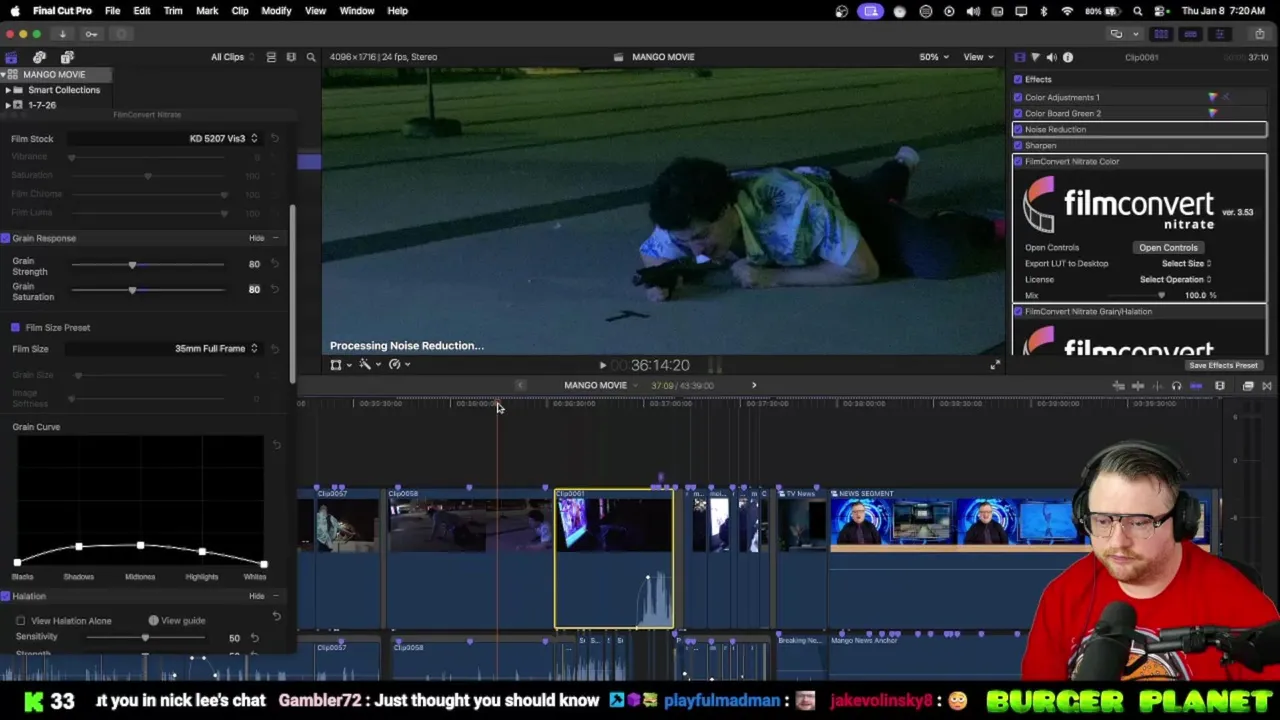Click Save Effects Preset button

1223,365
